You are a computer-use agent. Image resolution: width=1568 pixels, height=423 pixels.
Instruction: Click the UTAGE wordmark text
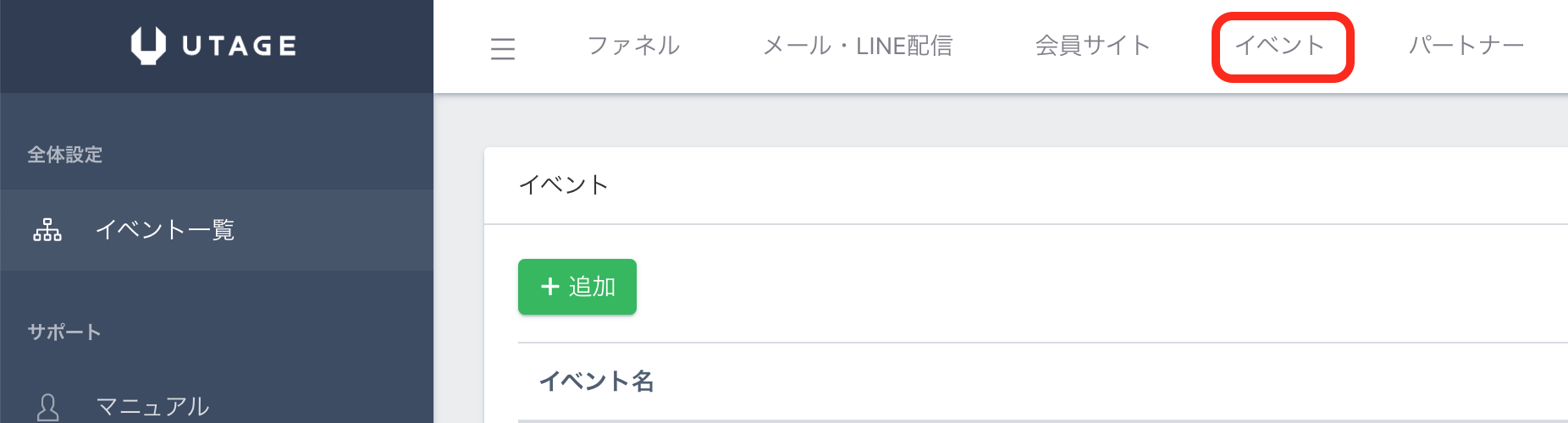[240, 46]
